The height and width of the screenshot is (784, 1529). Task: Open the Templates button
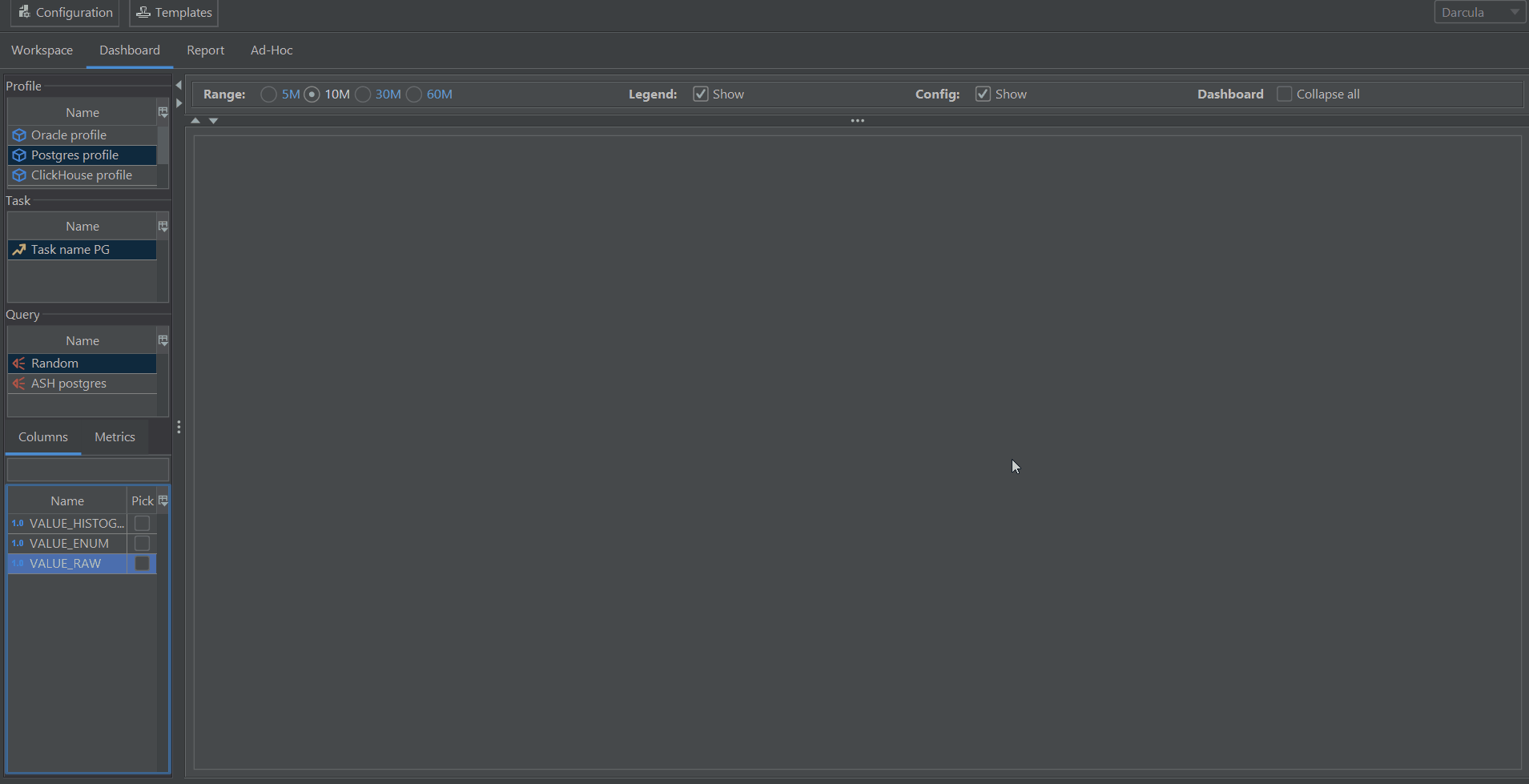(174, 12)
